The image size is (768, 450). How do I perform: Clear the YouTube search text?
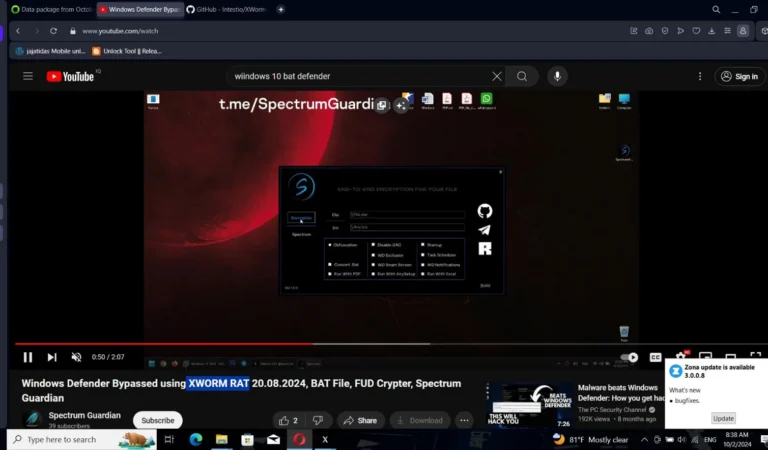(497, 76)
